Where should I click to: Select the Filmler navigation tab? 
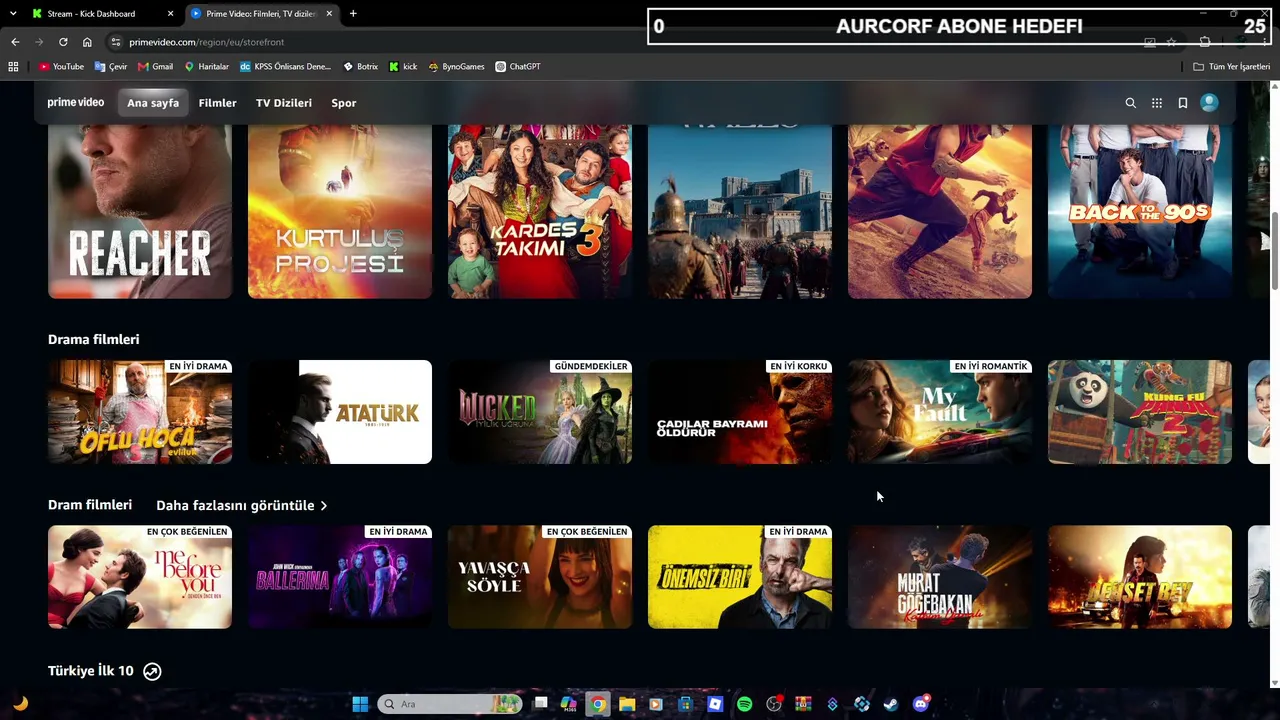point(217,103)
